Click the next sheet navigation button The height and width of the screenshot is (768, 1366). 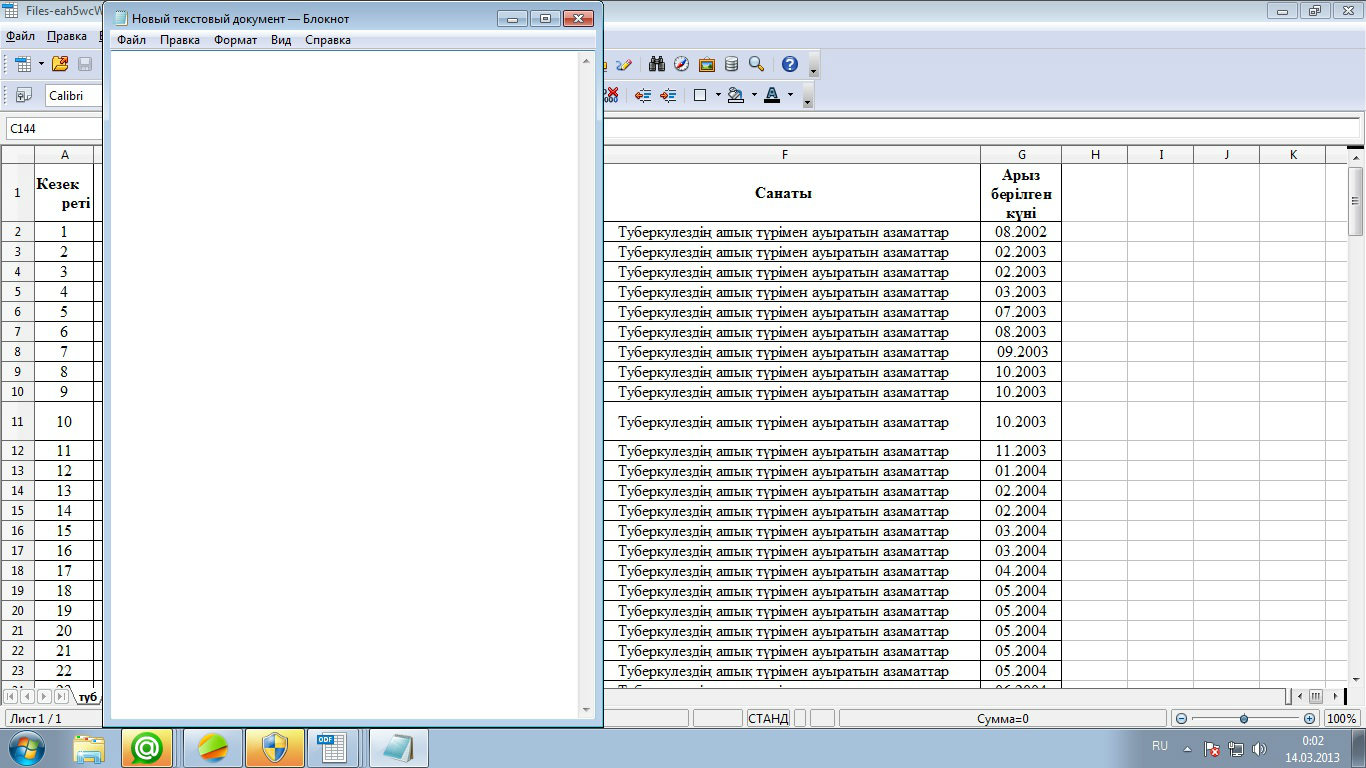tap(45, 696)
